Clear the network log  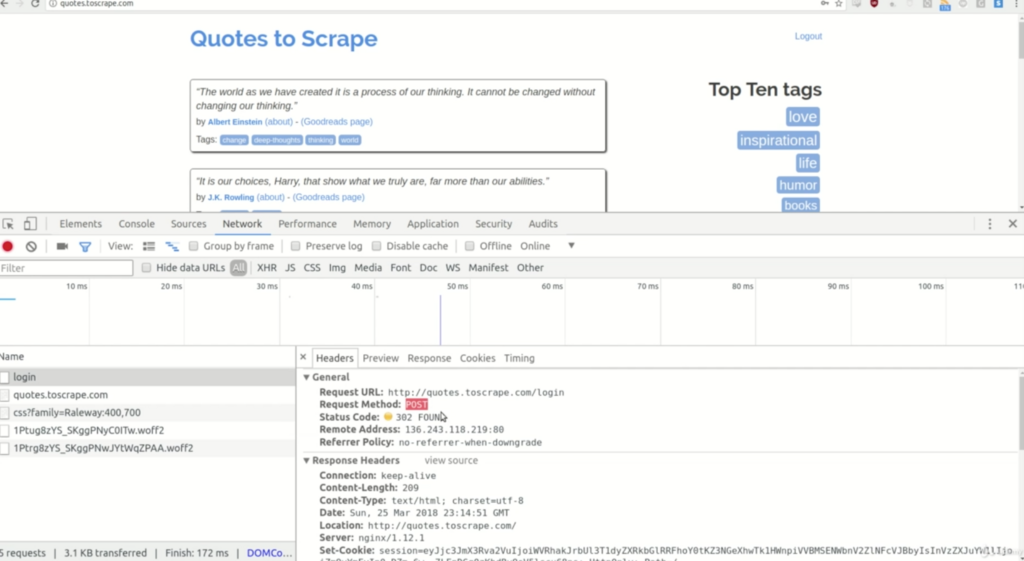pyautogui.click(x=31, y=246)
